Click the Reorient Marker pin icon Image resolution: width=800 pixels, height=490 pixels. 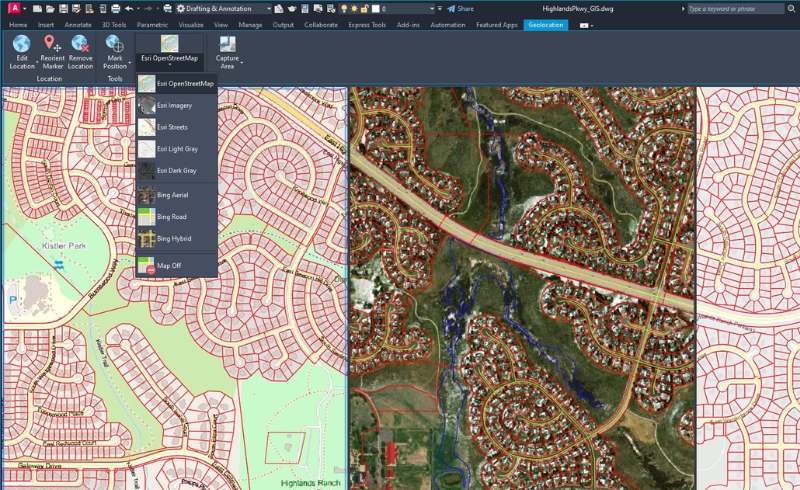52,43
